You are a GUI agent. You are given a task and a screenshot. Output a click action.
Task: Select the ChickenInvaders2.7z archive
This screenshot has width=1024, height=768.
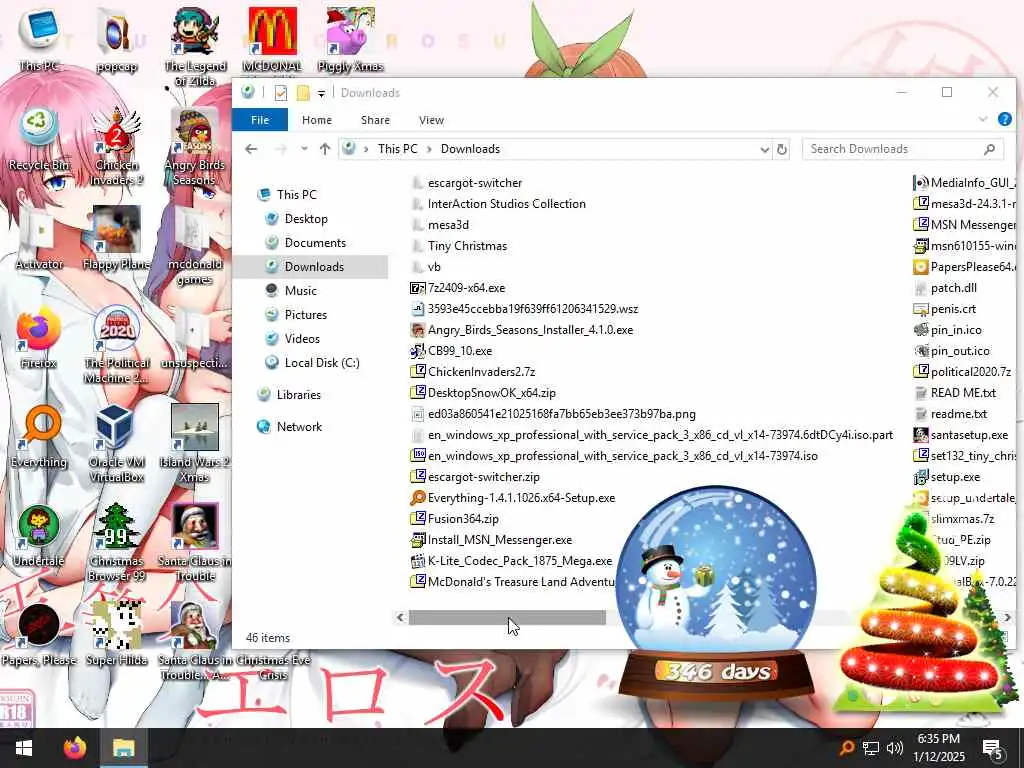point(481,372)
